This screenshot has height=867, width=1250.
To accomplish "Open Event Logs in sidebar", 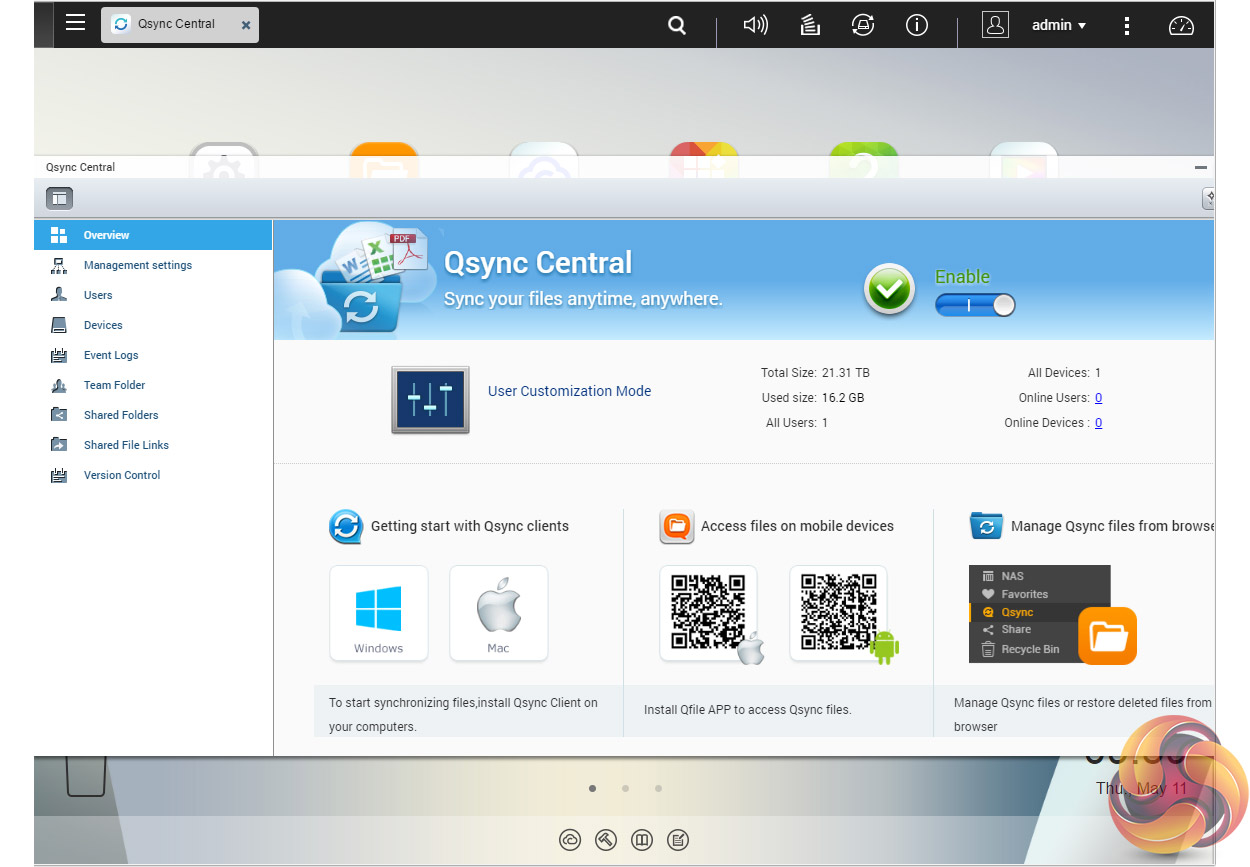I will click(153, 355).
